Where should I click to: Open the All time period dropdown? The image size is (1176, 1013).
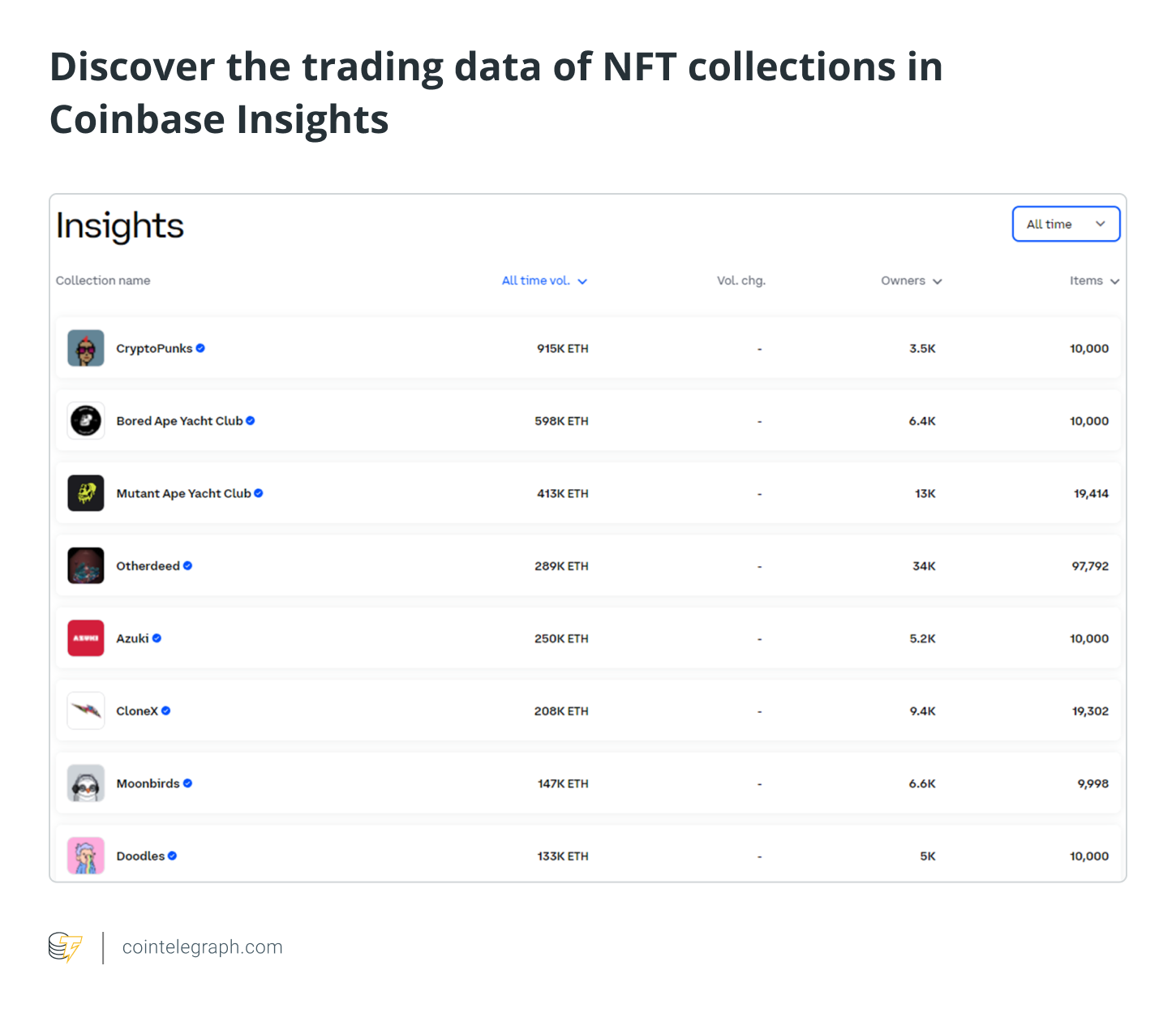[1066, 225]
